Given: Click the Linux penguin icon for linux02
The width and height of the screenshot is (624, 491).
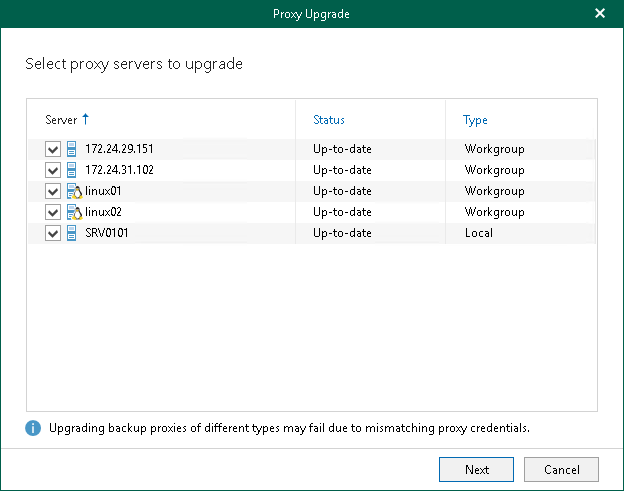Looking at the screenshot, I should [x=74, y=212].
